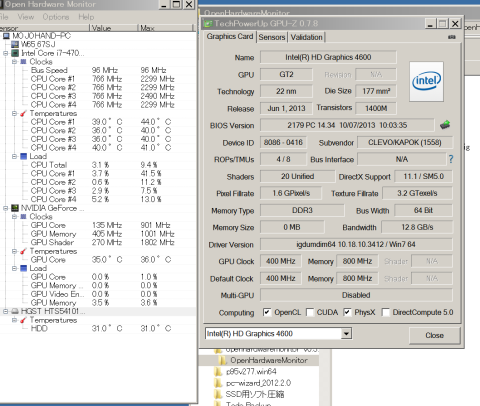
Task: Collapse the NVIDIA Clocks node
Action: 14,217
